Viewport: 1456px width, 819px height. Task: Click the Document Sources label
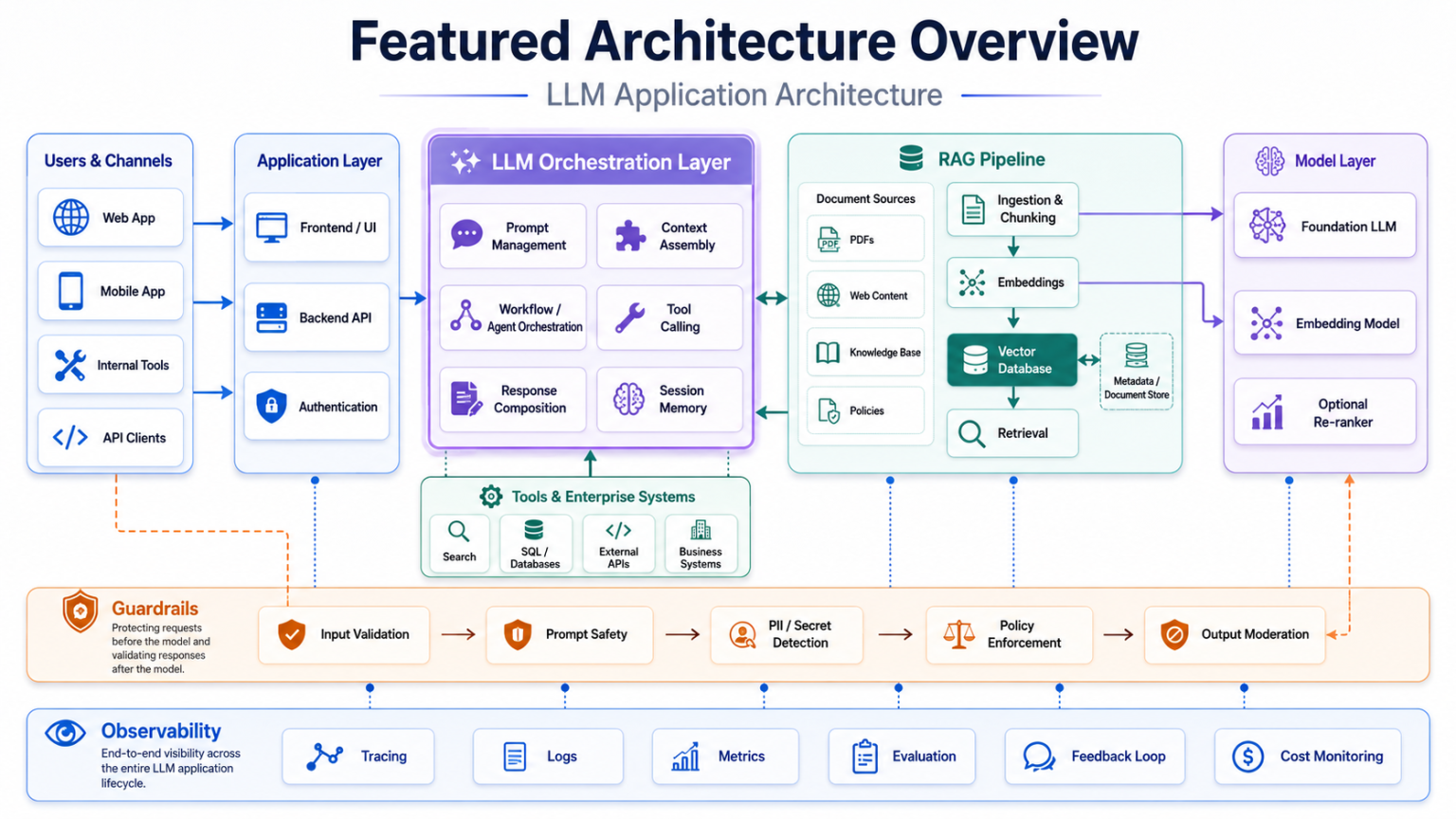865,199
